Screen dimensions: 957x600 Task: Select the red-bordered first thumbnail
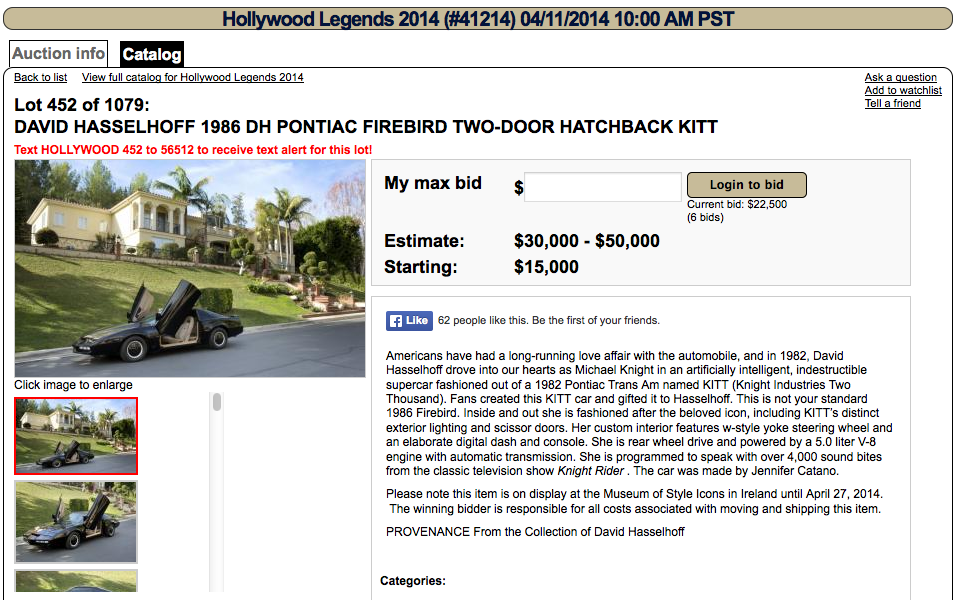pyautogui.click(x=76, y=436)
